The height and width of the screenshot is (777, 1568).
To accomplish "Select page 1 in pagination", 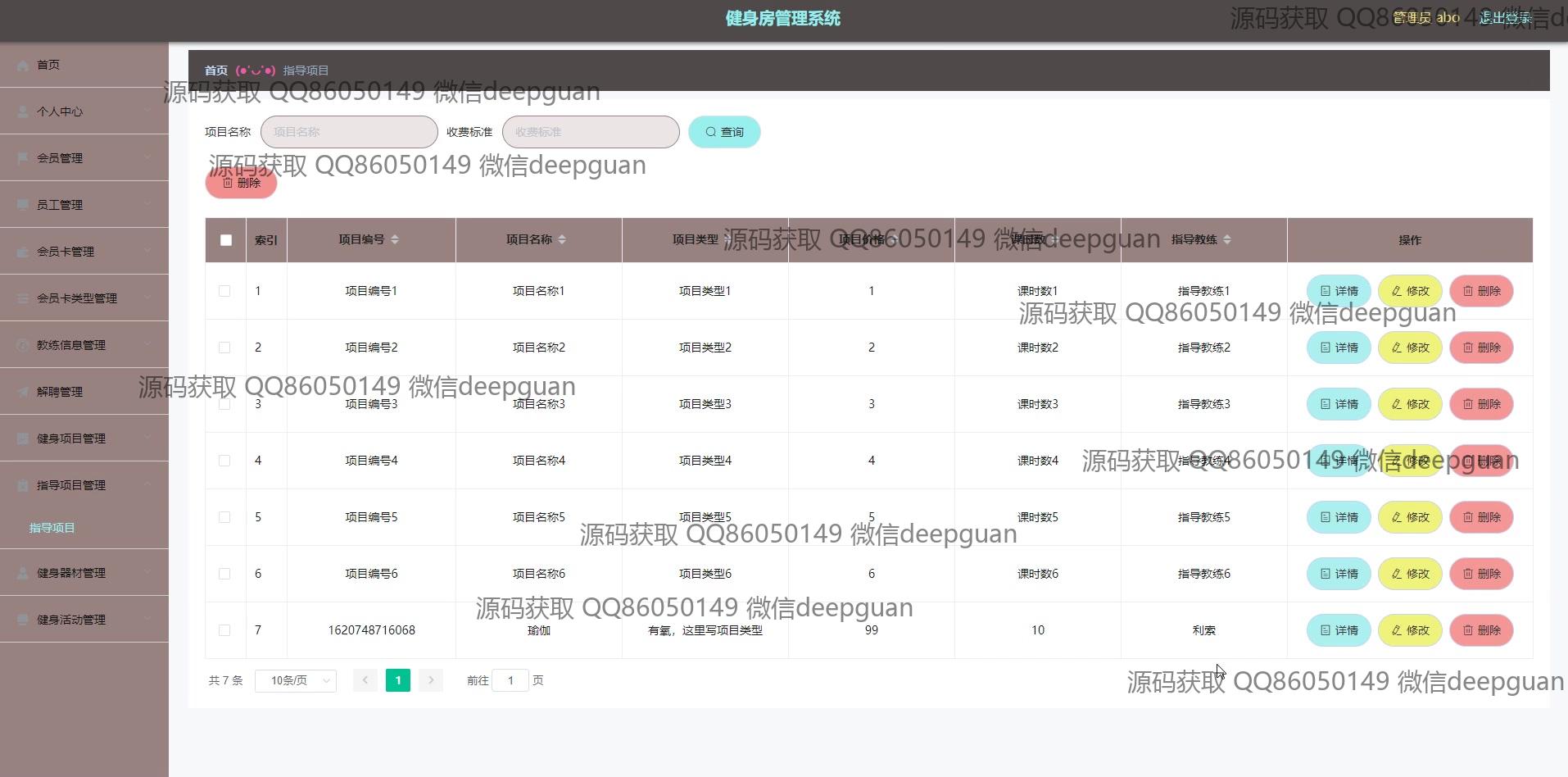I will [x=398, y=680].
